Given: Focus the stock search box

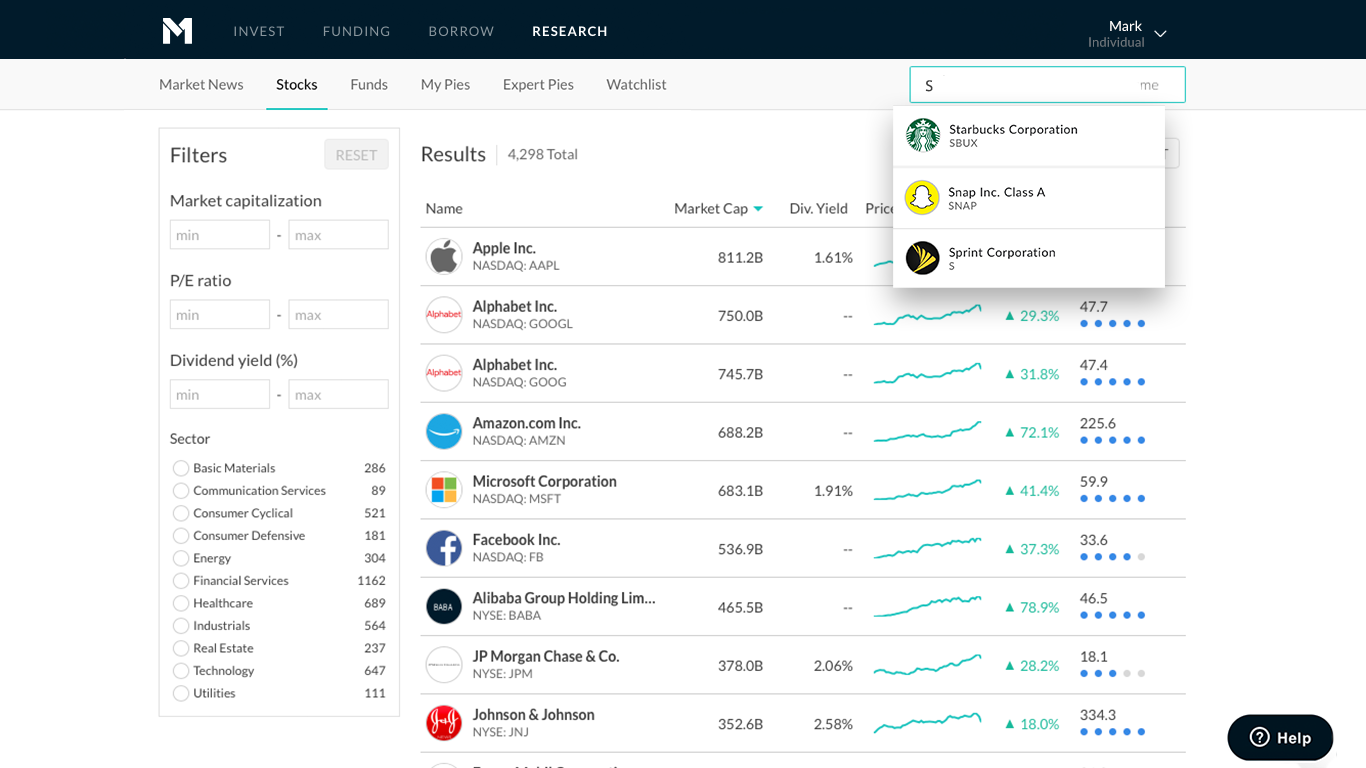Looking at the screenshot, I should 1047,85.
